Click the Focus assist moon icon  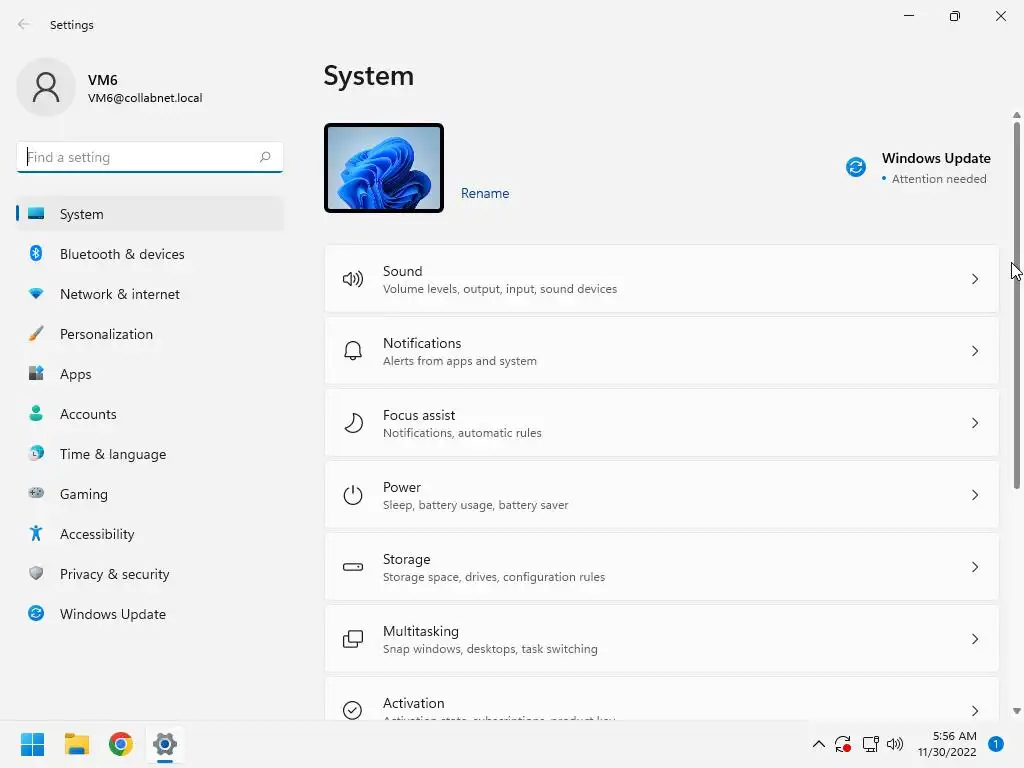point(353,423)
